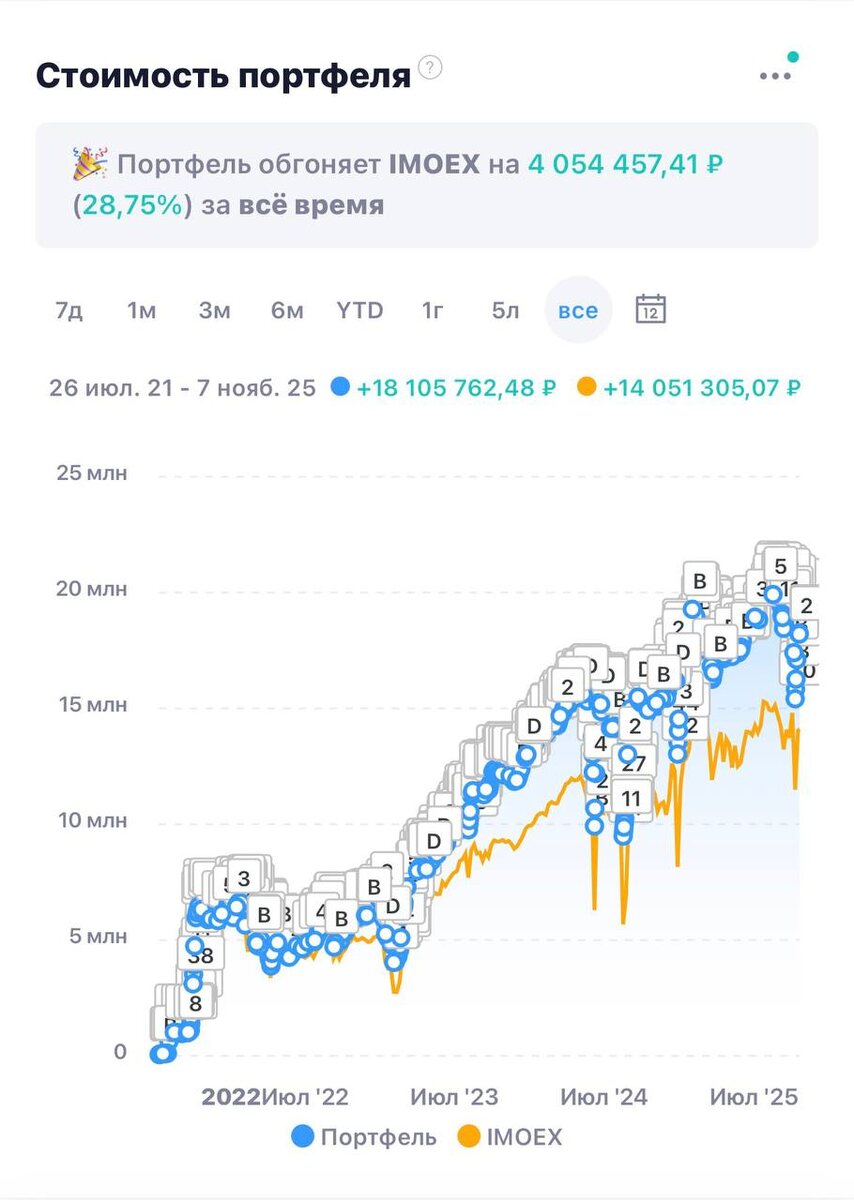This screenshot has height=1200, width=854.
Task: Select the 'все' all-time tab
Action: point(578,310)
